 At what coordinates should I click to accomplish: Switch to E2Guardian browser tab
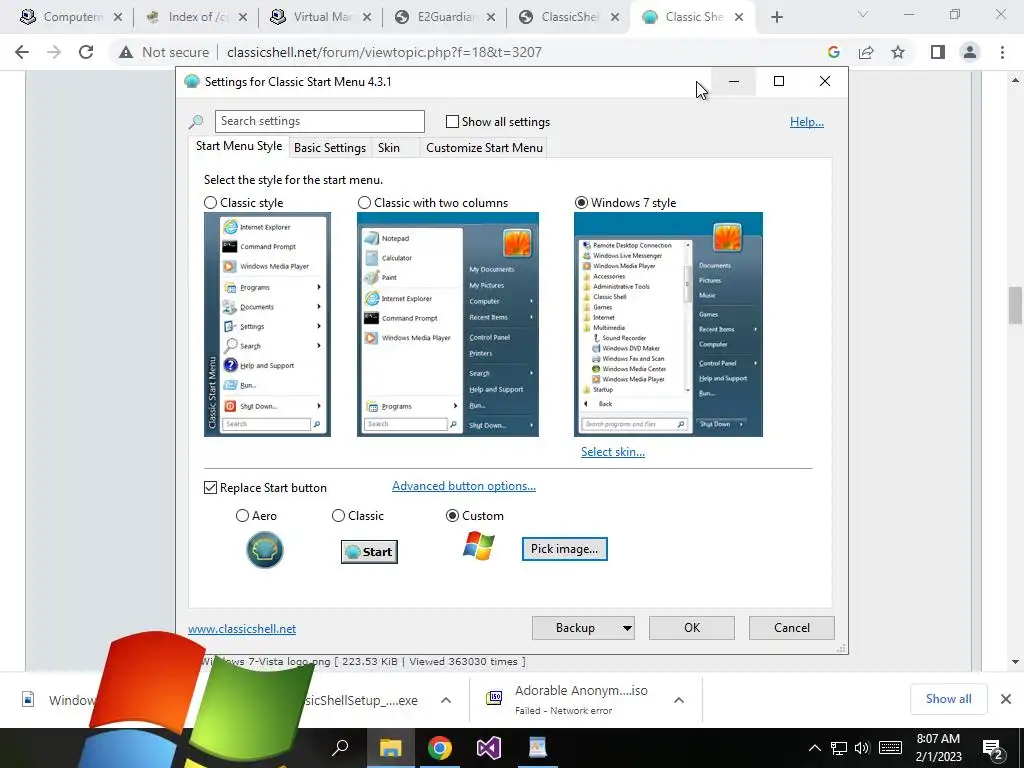pos(446,18)
